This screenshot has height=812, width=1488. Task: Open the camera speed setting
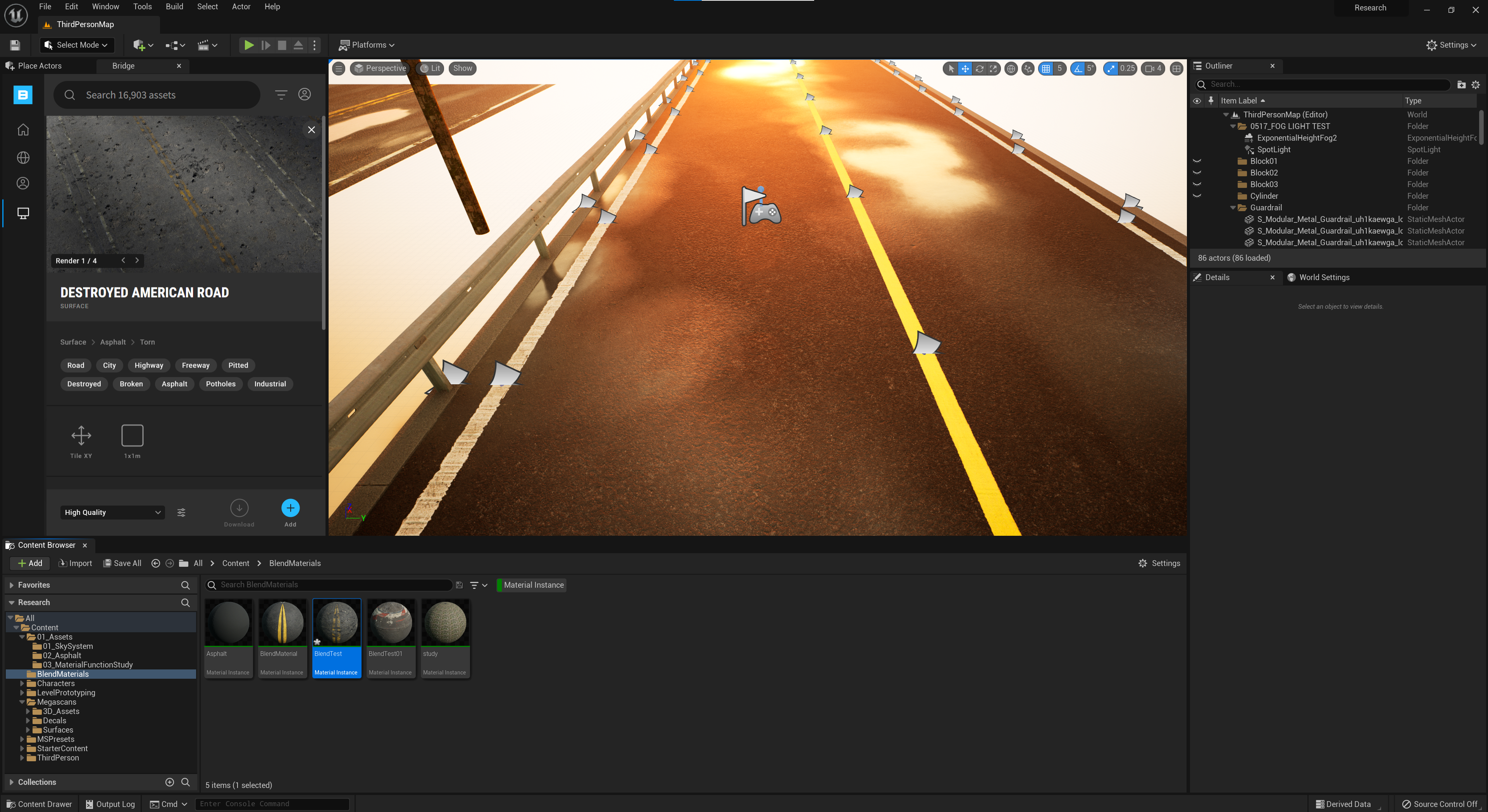1153,68
